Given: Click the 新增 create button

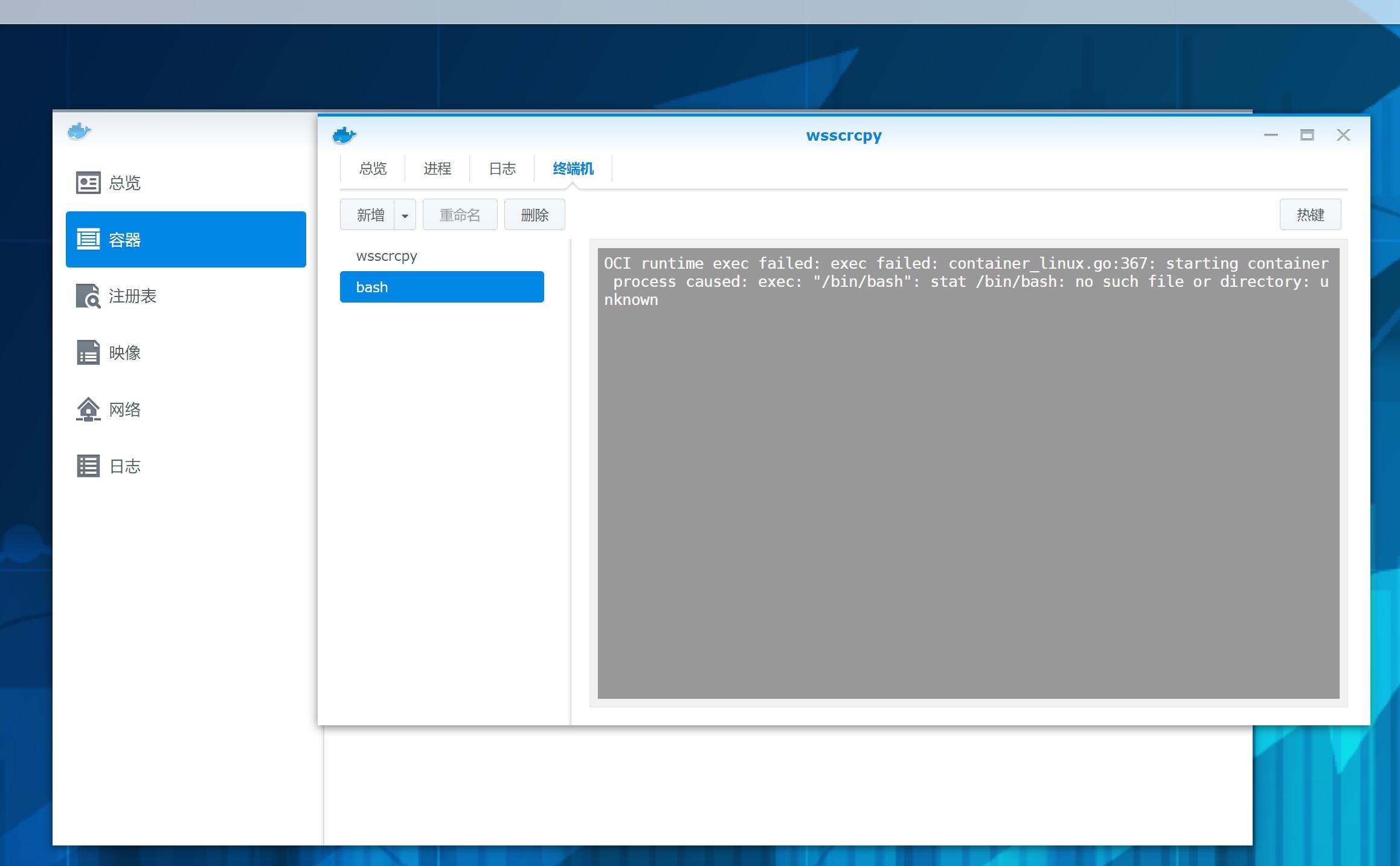Looking at the screenshot, I should (370, 215).
